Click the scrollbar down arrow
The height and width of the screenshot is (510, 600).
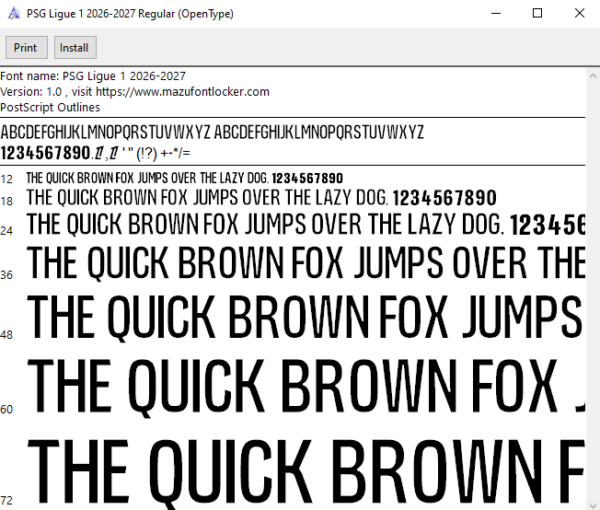593,505
